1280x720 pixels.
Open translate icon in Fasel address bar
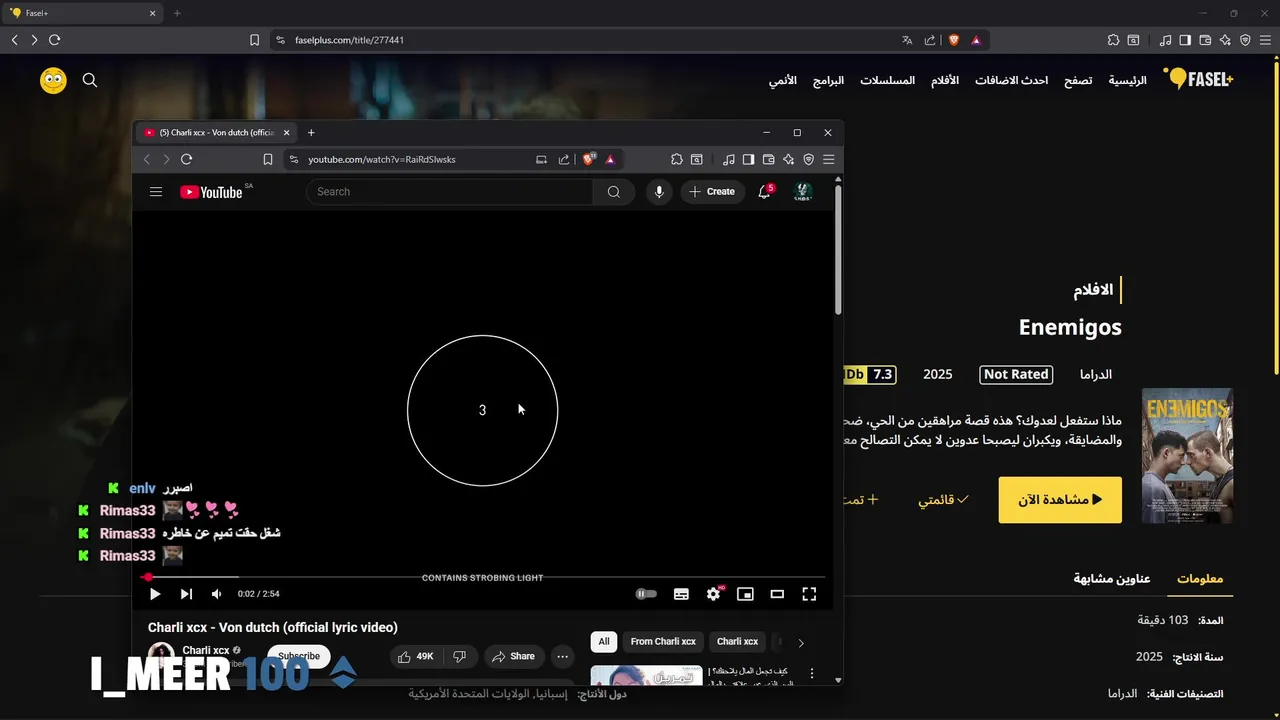pyautogui.click(x=907, y=40)
